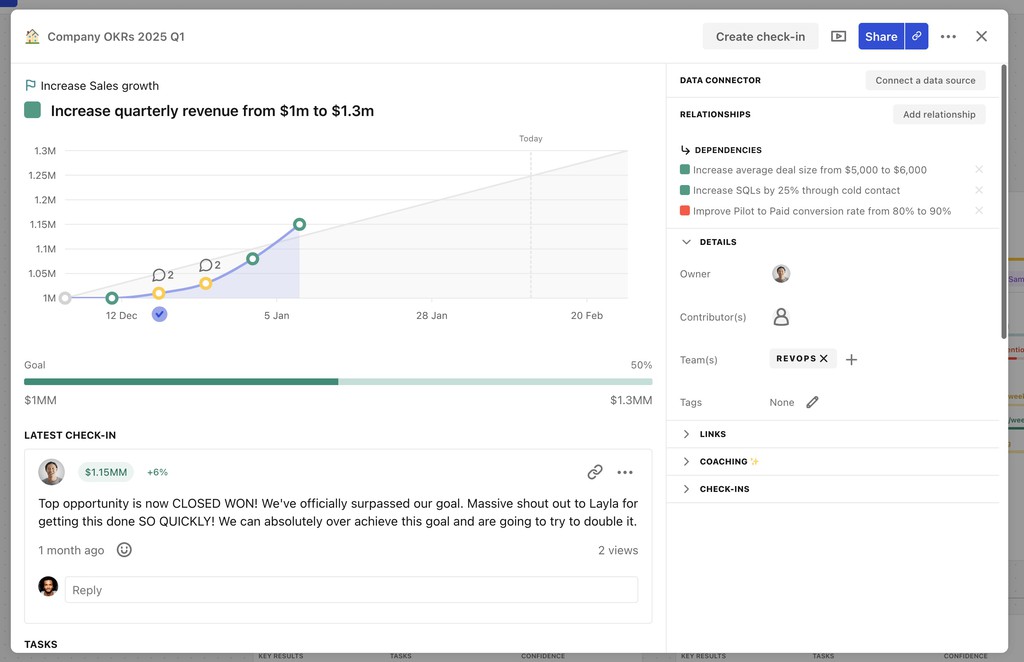Remove the Increase SQLs dependency
Screen dimensions: 1024x662
coord(979,190)
